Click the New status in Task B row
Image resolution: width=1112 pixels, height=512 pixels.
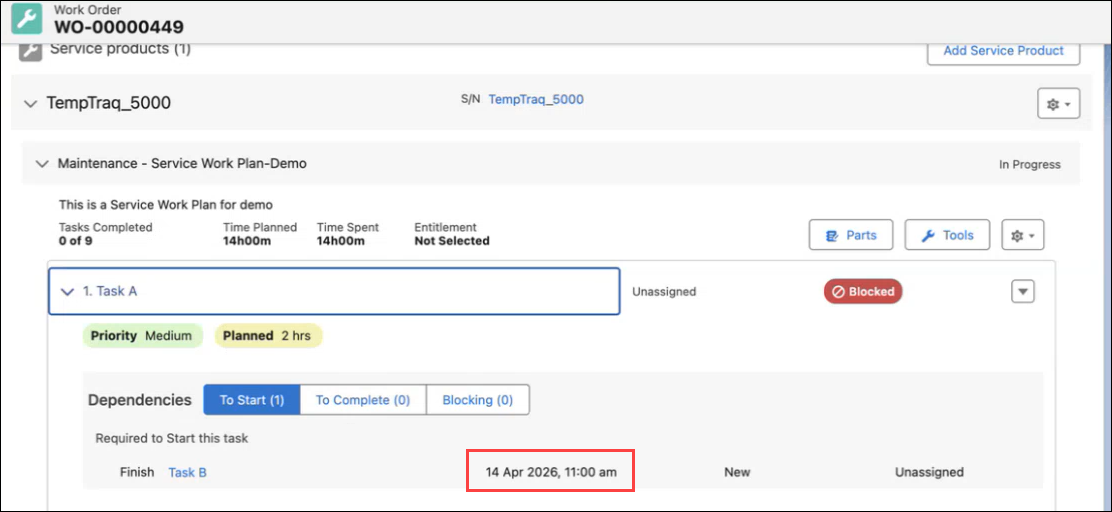point(737,472)
